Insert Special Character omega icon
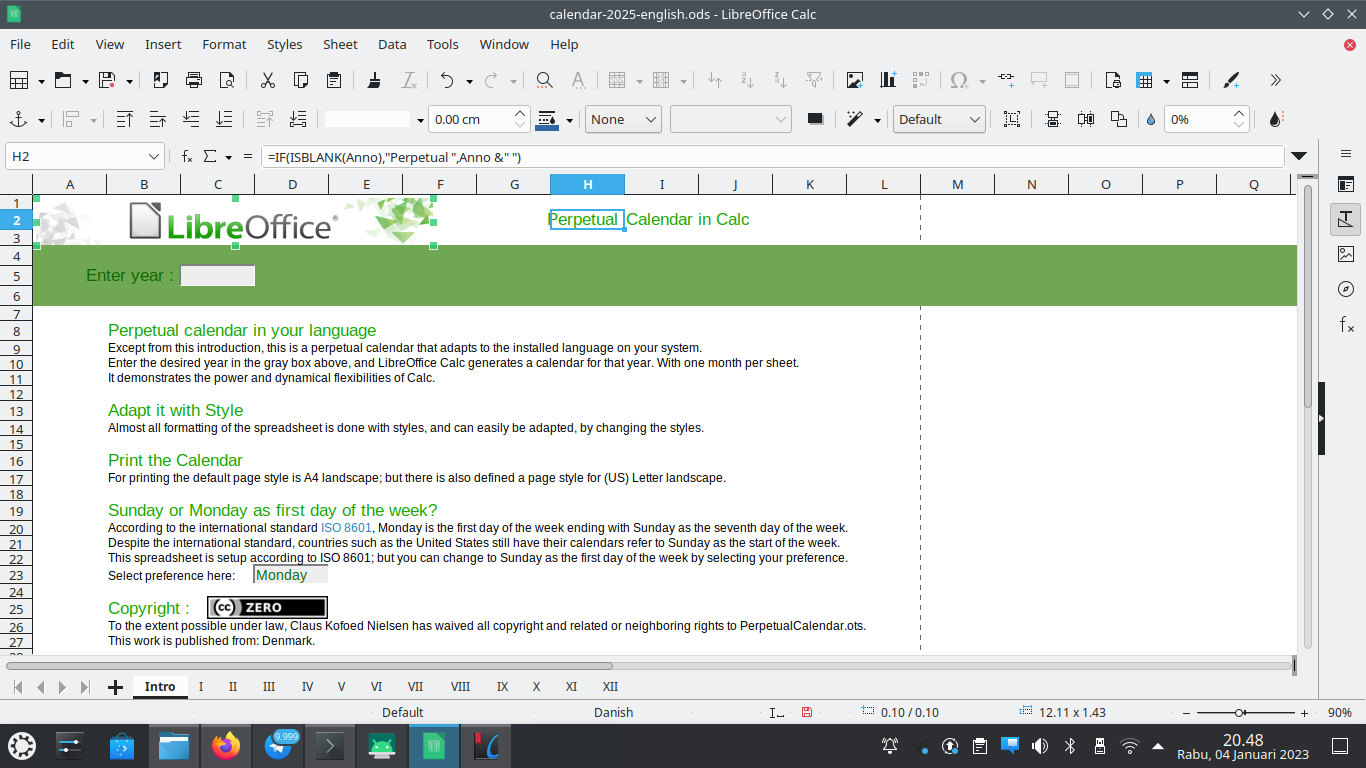Screen dimensions: 1366x768 (x=959, y=80)
